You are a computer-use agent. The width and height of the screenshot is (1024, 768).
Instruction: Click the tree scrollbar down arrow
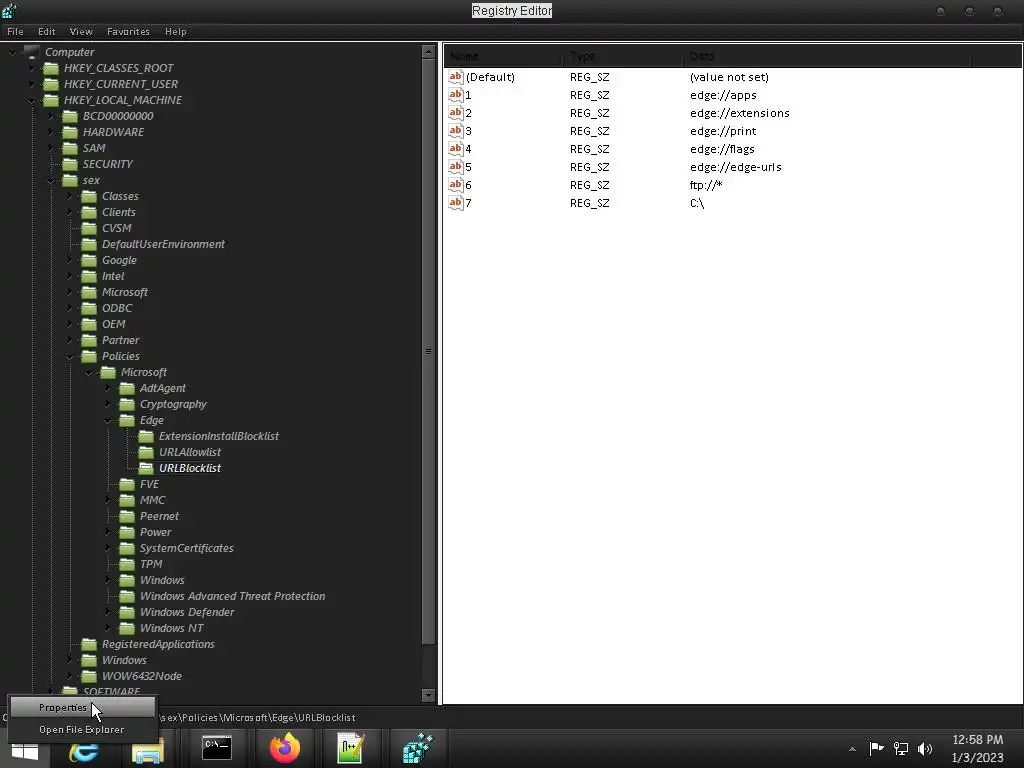[428, 696]
